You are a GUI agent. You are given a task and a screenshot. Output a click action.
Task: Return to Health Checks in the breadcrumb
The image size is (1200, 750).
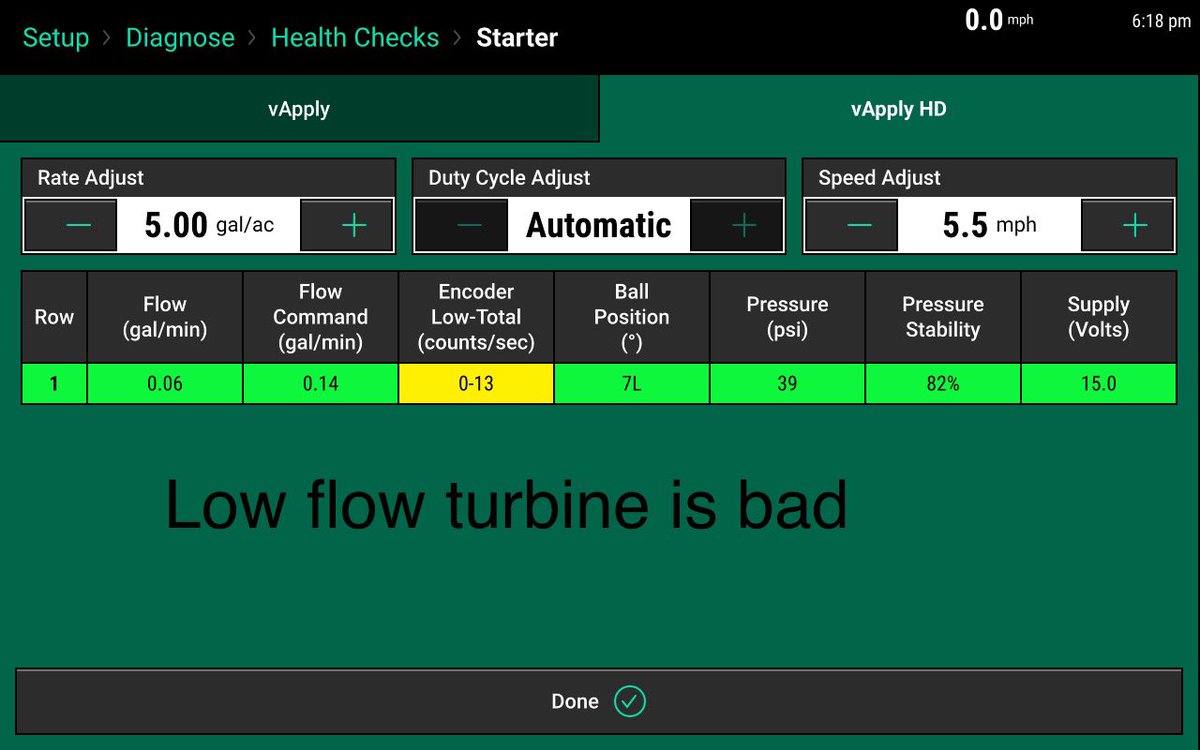pyautogui.click(x=355, y=38)
